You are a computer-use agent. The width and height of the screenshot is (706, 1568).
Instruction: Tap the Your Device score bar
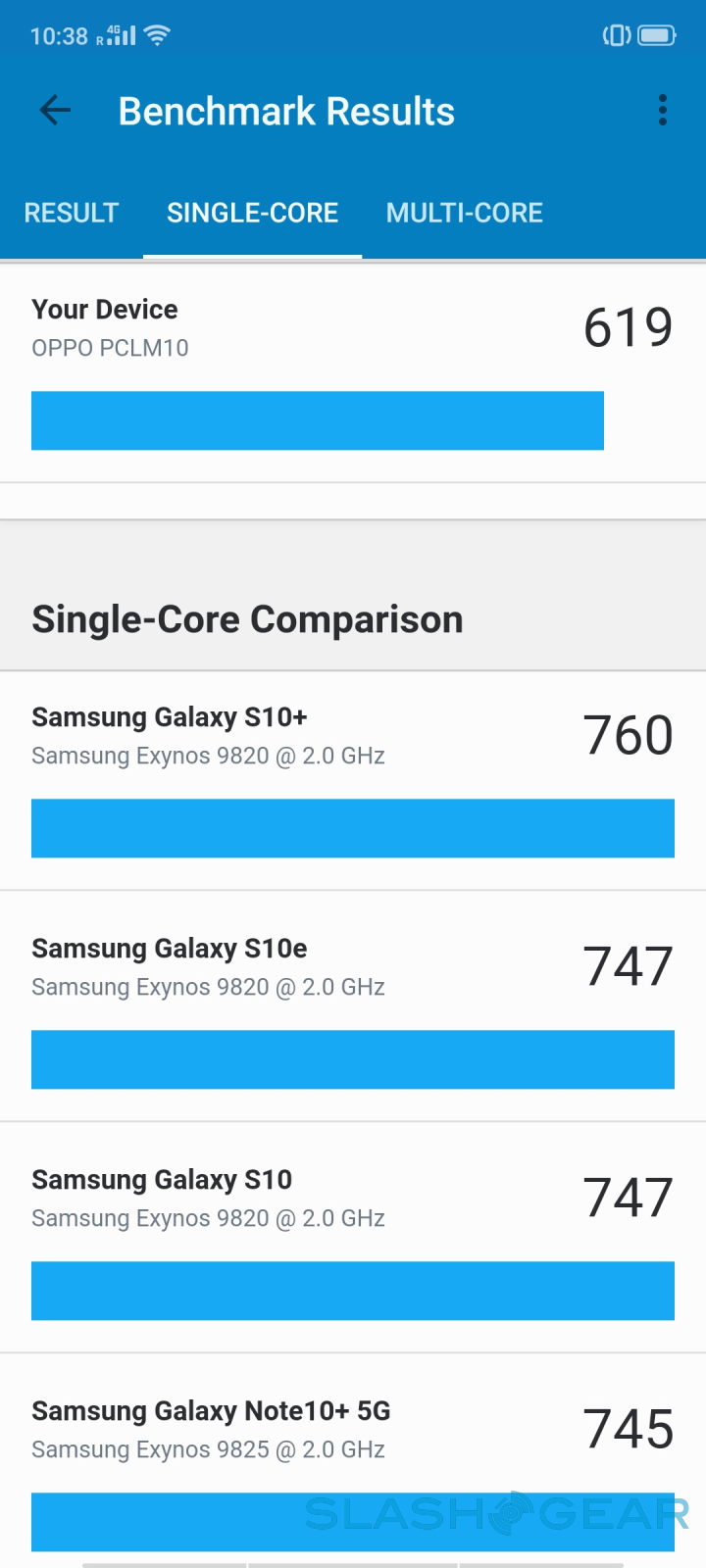point(317,420)
